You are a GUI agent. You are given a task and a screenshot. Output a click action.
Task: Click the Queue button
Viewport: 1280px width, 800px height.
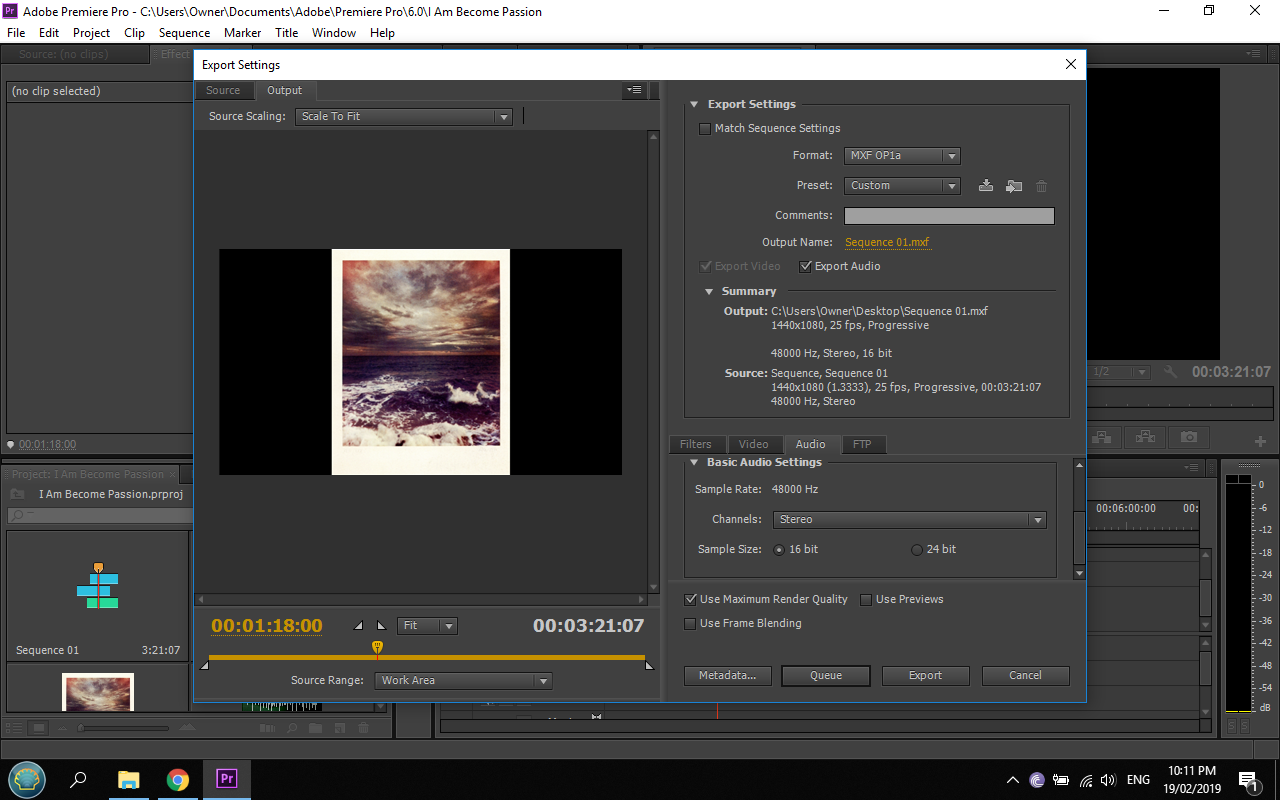point(826,676)
